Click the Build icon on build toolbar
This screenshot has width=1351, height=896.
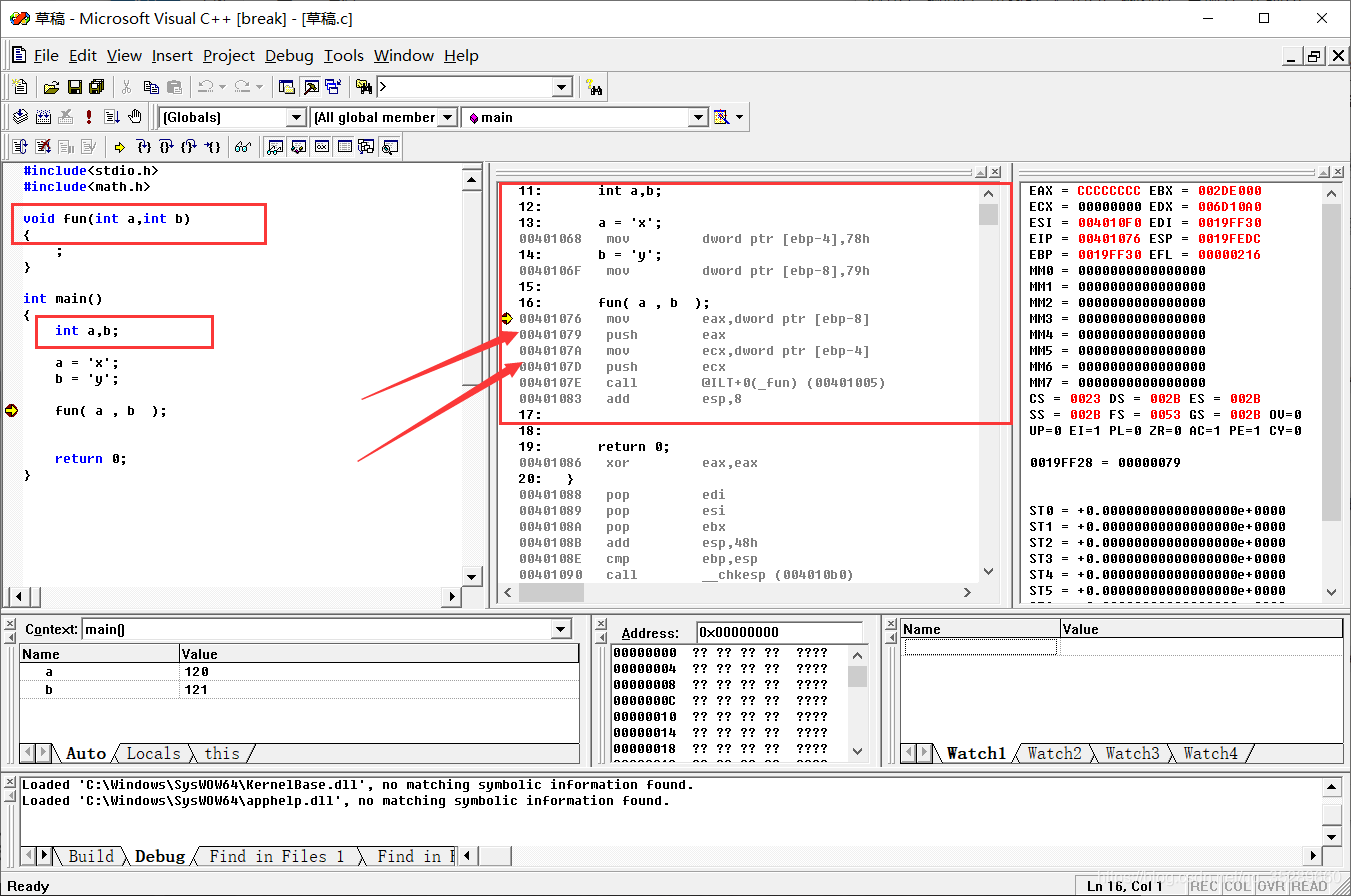pos(43,117)
